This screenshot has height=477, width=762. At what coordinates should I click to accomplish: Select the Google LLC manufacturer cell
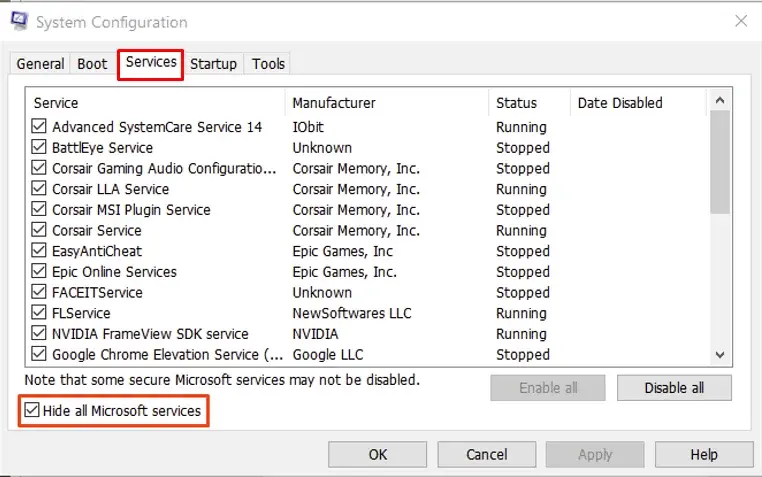(x=328, y=355)
